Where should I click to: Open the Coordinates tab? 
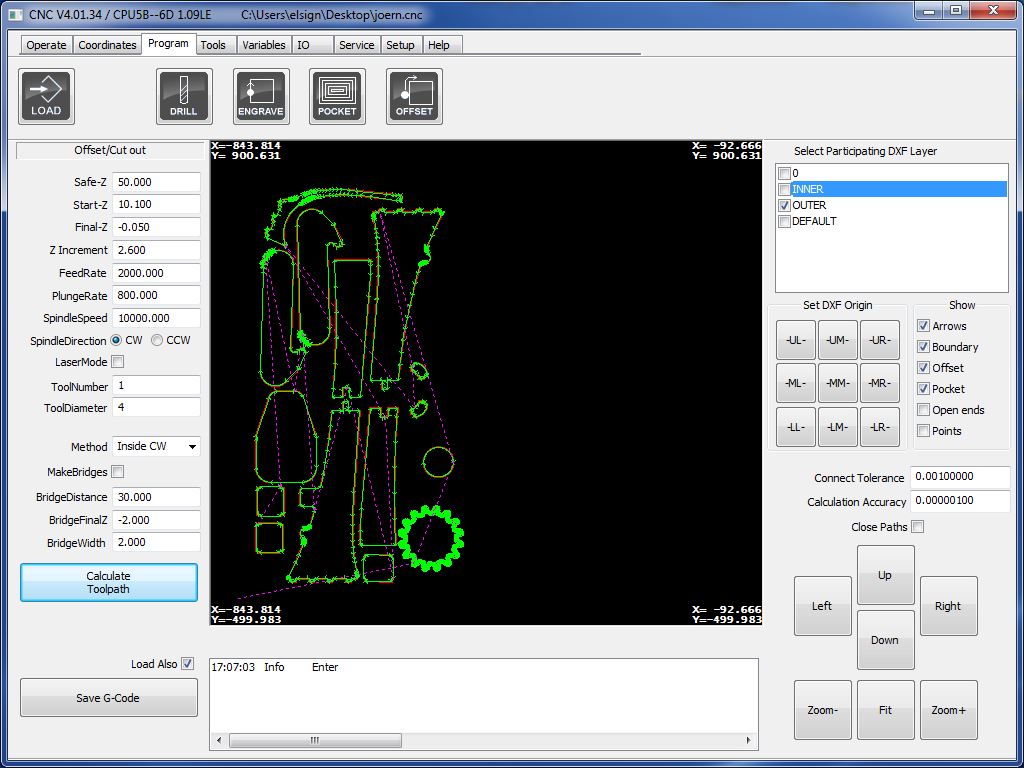tap(107, 45)
